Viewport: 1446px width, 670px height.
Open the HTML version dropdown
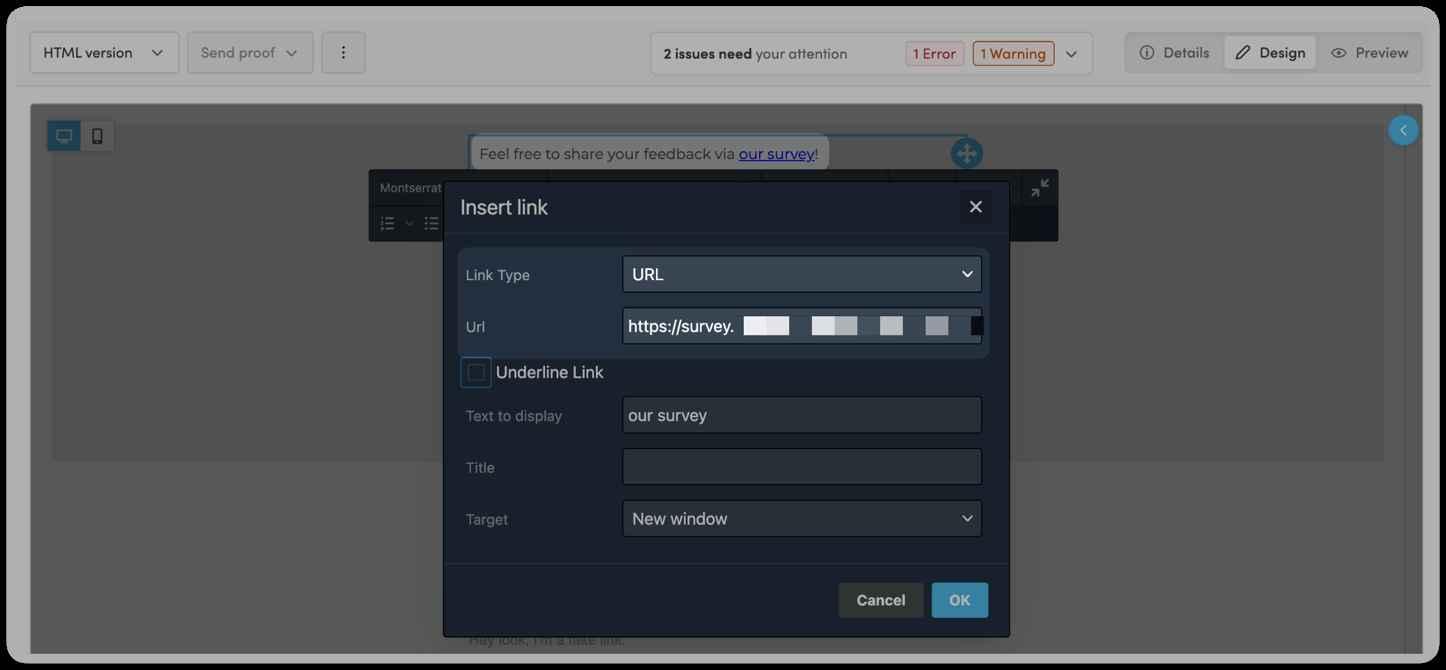point(104,53)
